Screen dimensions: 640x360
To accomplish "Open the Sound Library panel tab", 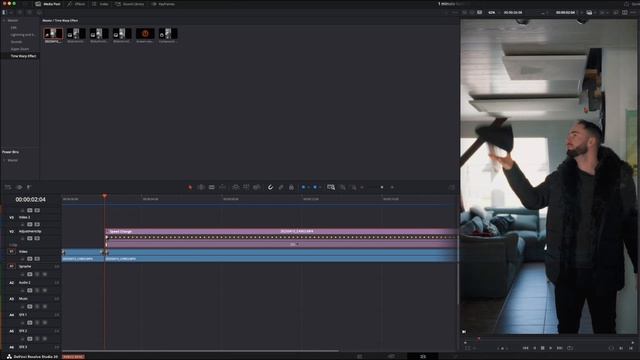I will 130,4.
